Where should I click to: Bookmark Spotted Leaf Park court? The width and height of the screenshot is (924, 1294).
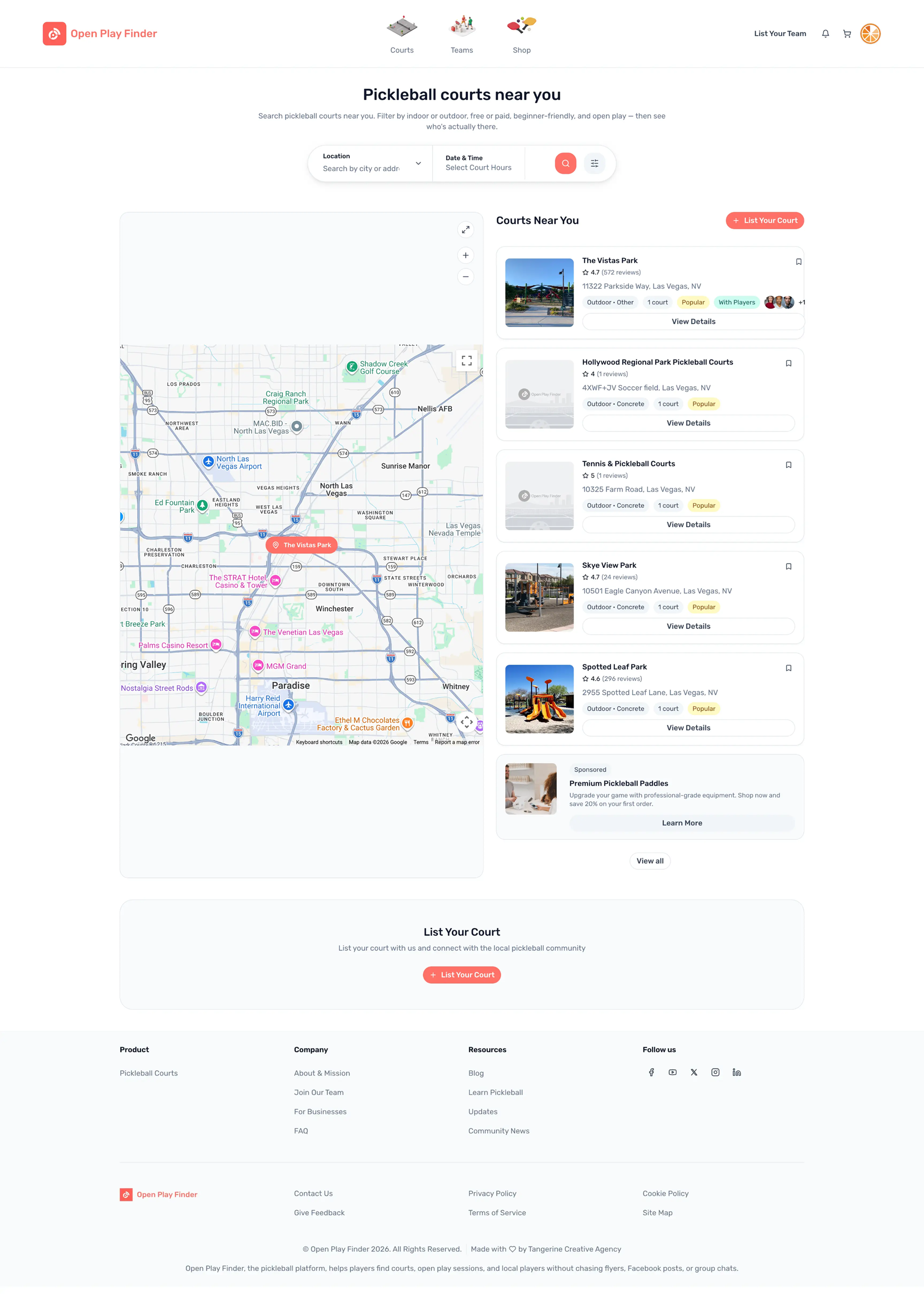788,668
